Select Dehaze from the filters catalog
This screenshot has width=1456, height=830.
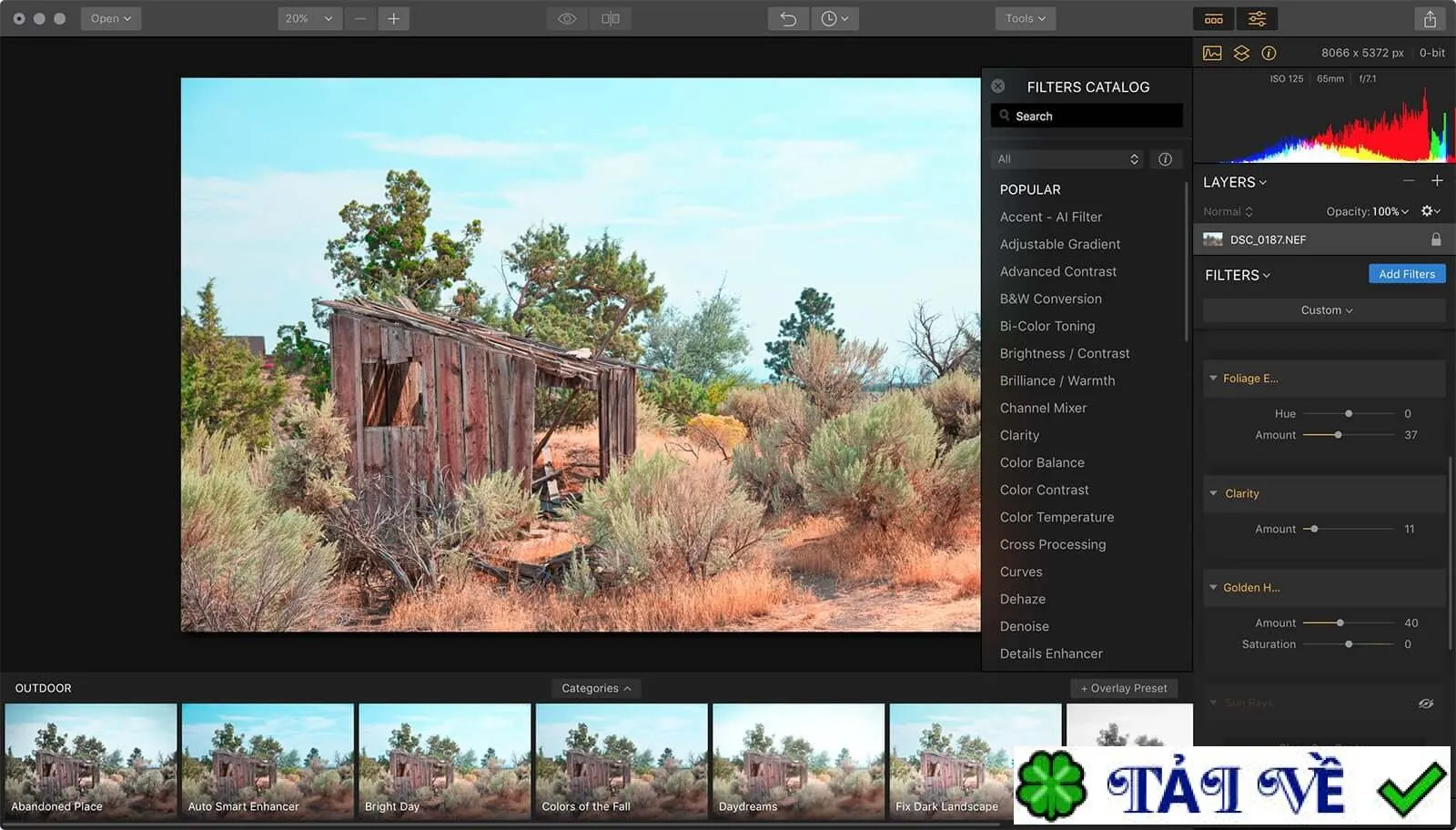pos(1022,599)
